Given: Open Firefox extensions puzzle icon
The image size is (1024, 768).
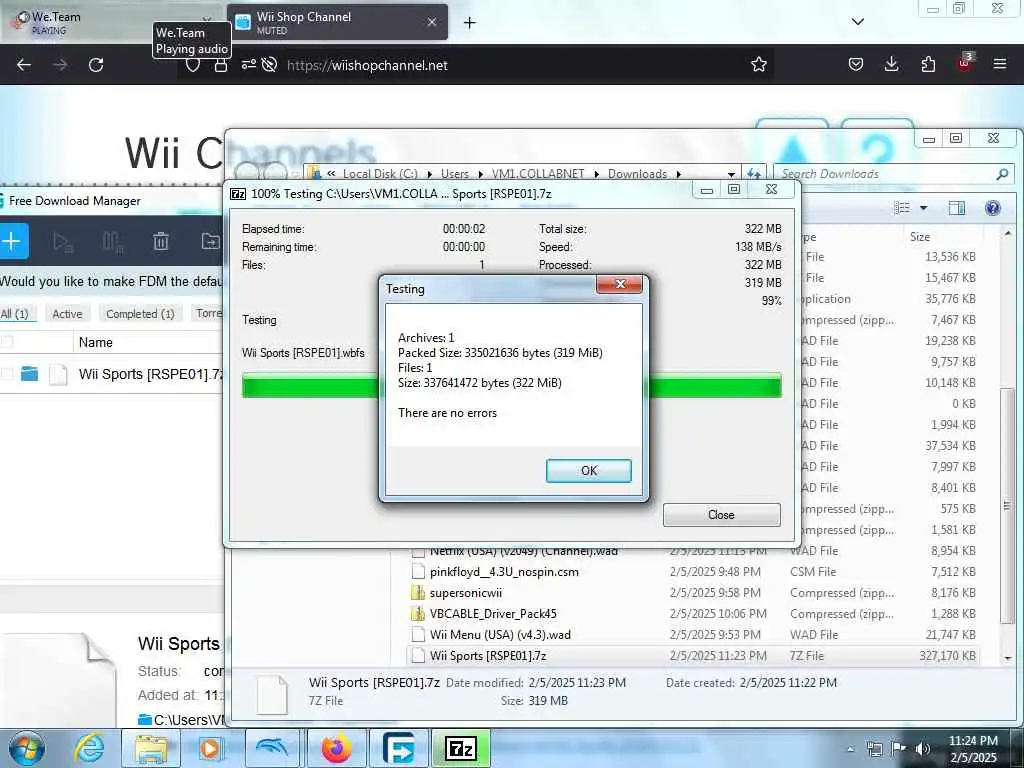Looking at the screenshot, I should tap(927, 64).
